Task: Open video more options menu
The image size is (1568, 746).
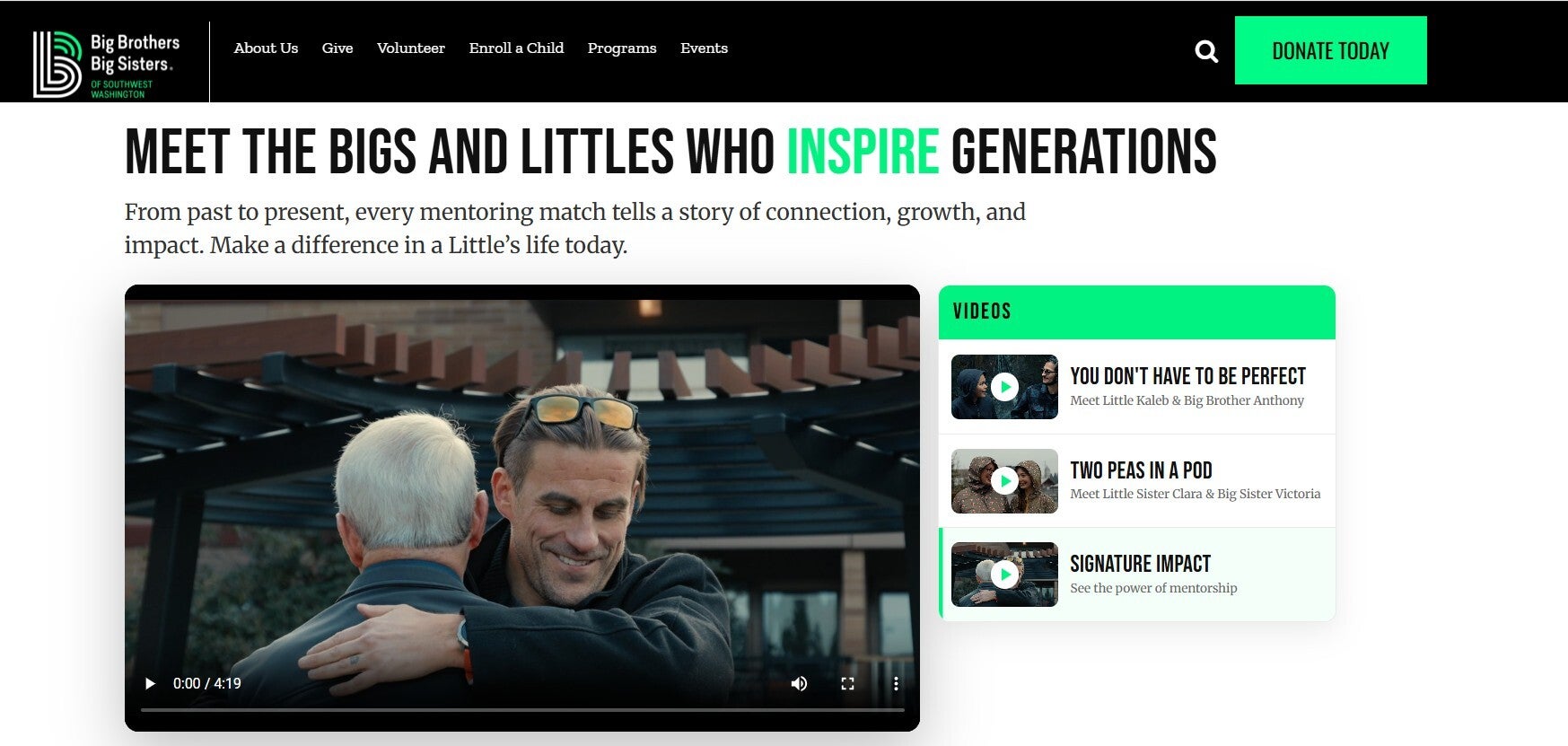Action: click(x=896, y=683)
